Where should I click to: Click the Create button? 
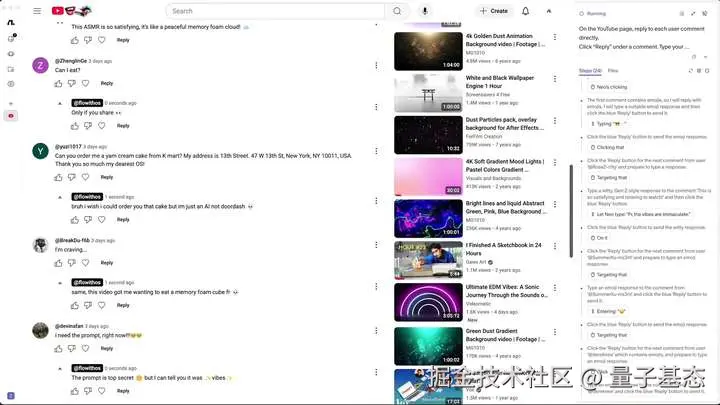494,11
